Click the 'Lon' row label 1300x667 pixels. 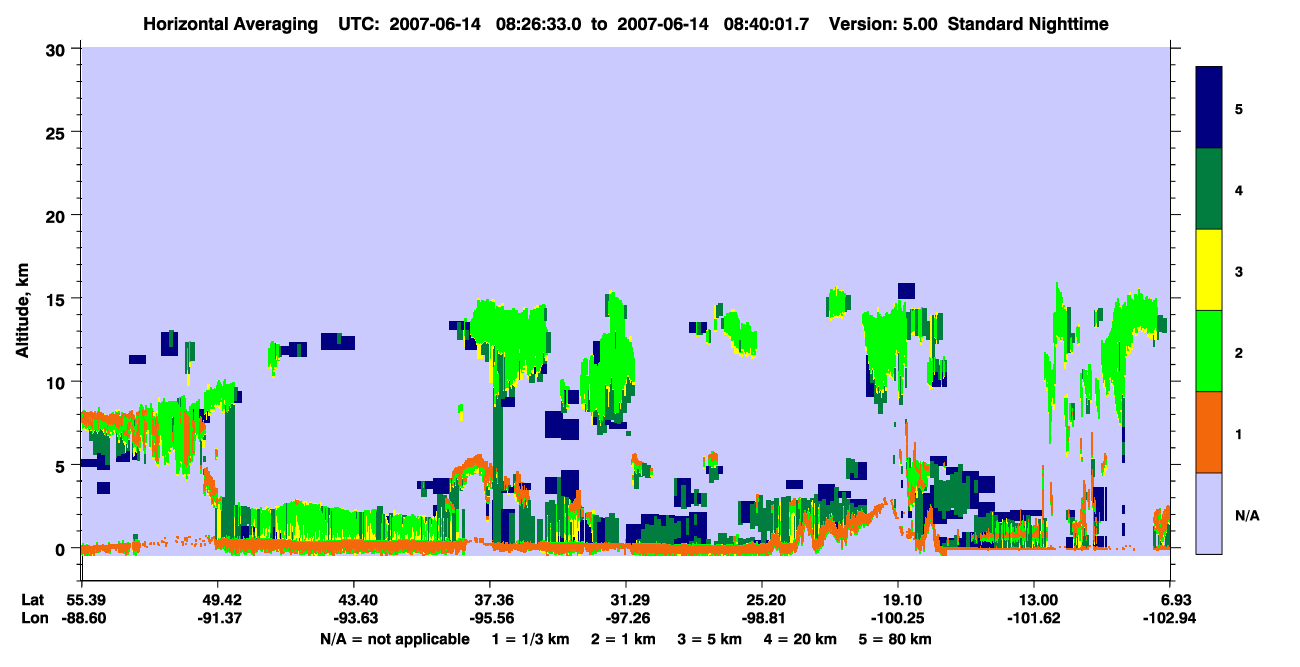coord(33,618)
